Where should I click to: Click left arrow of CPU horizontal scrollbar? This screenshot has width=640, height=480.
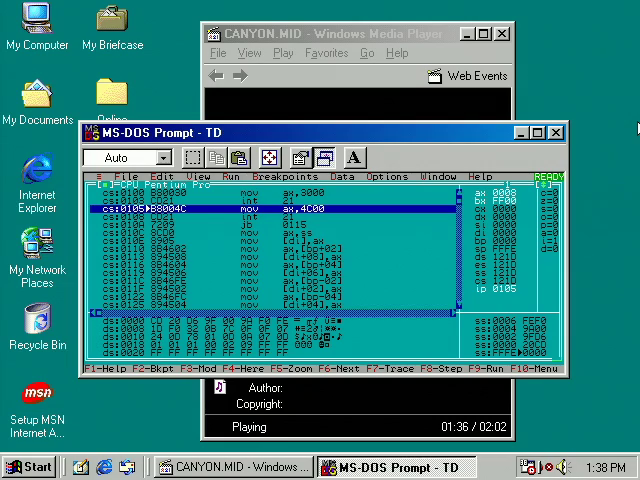(x=93, y=313)
